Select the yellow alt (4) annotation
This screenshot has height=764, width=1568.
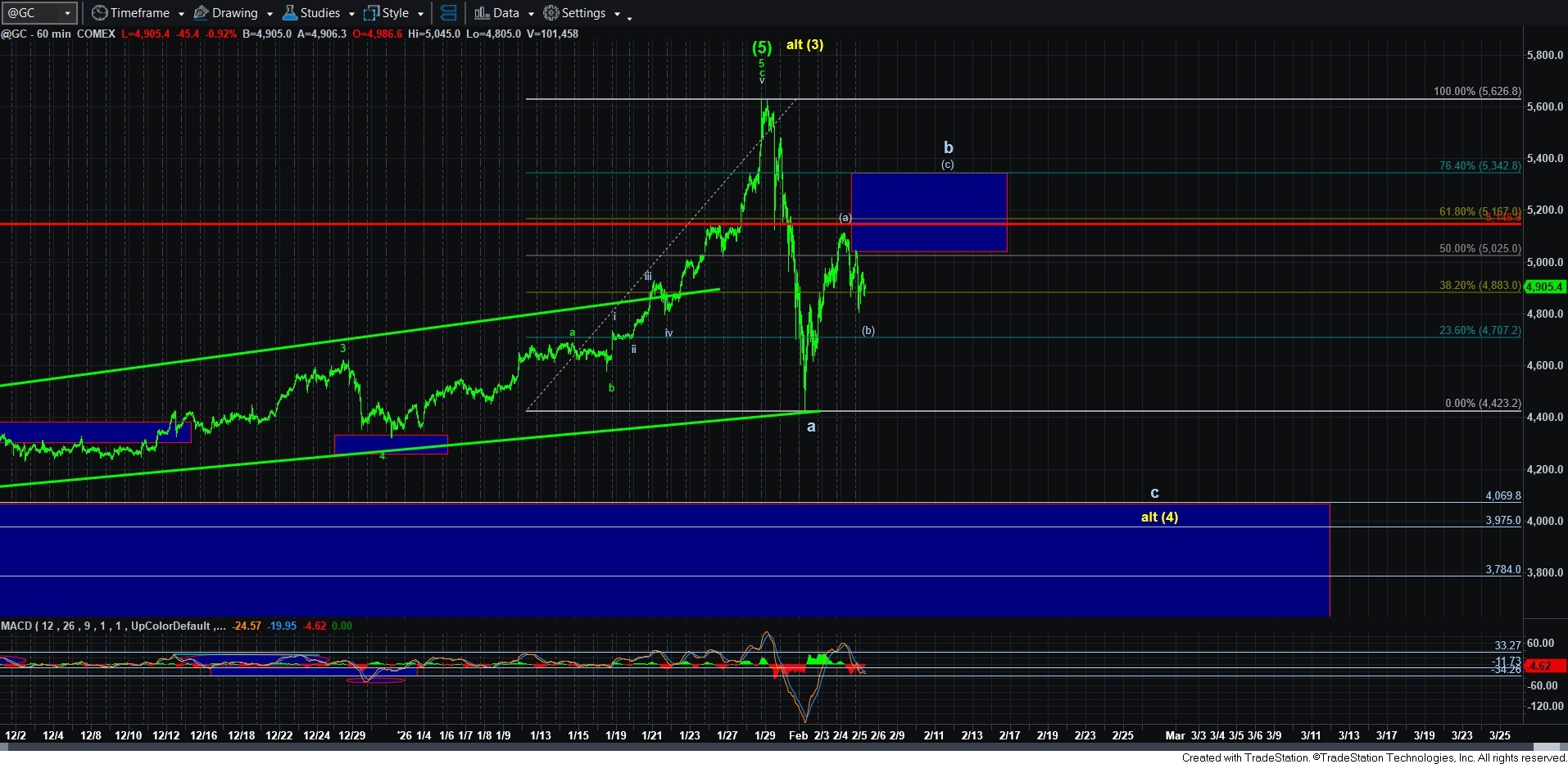1159,517
